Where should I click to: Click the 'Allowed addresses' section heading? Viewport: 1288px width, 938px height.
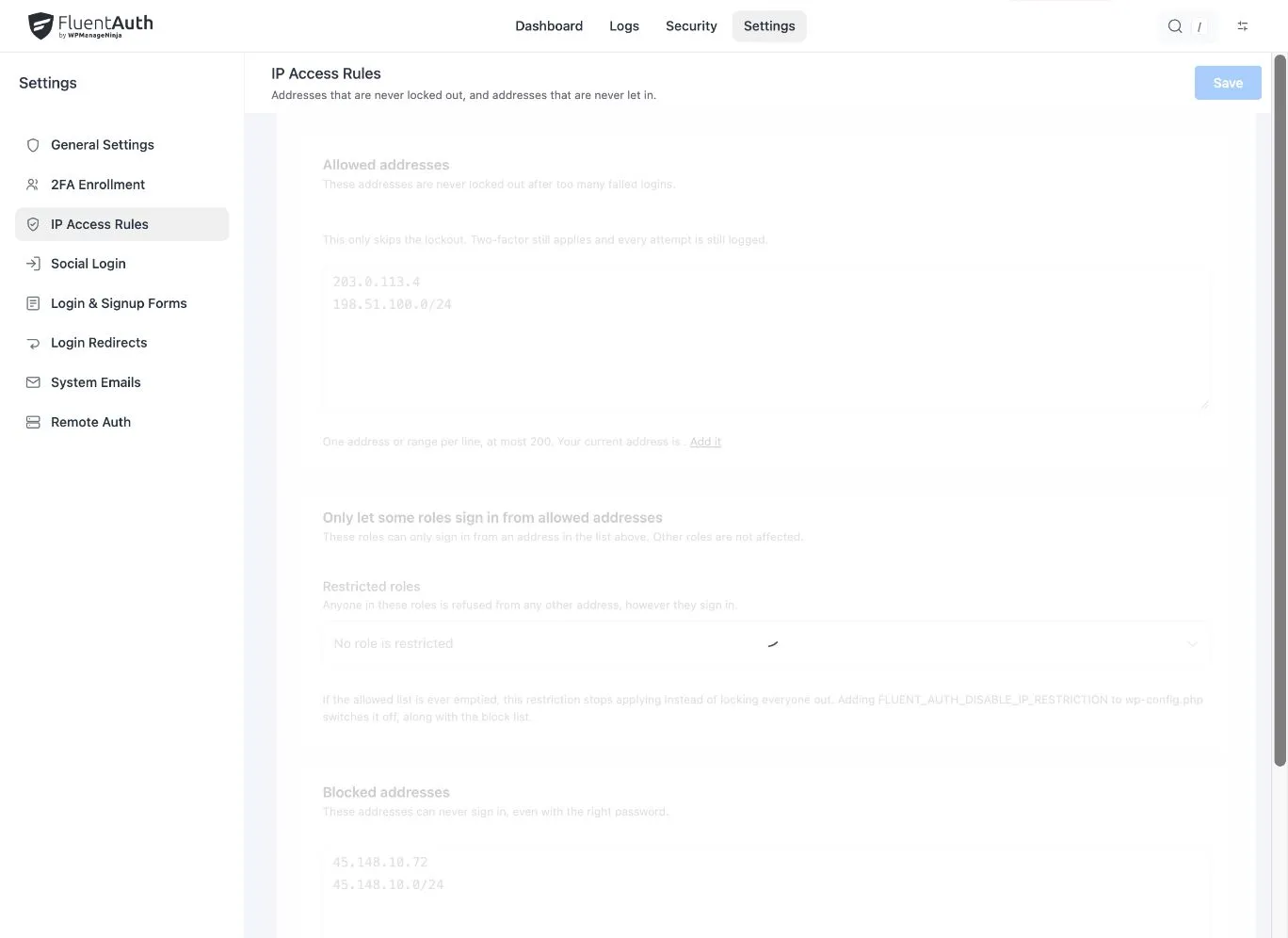(386, 165)
